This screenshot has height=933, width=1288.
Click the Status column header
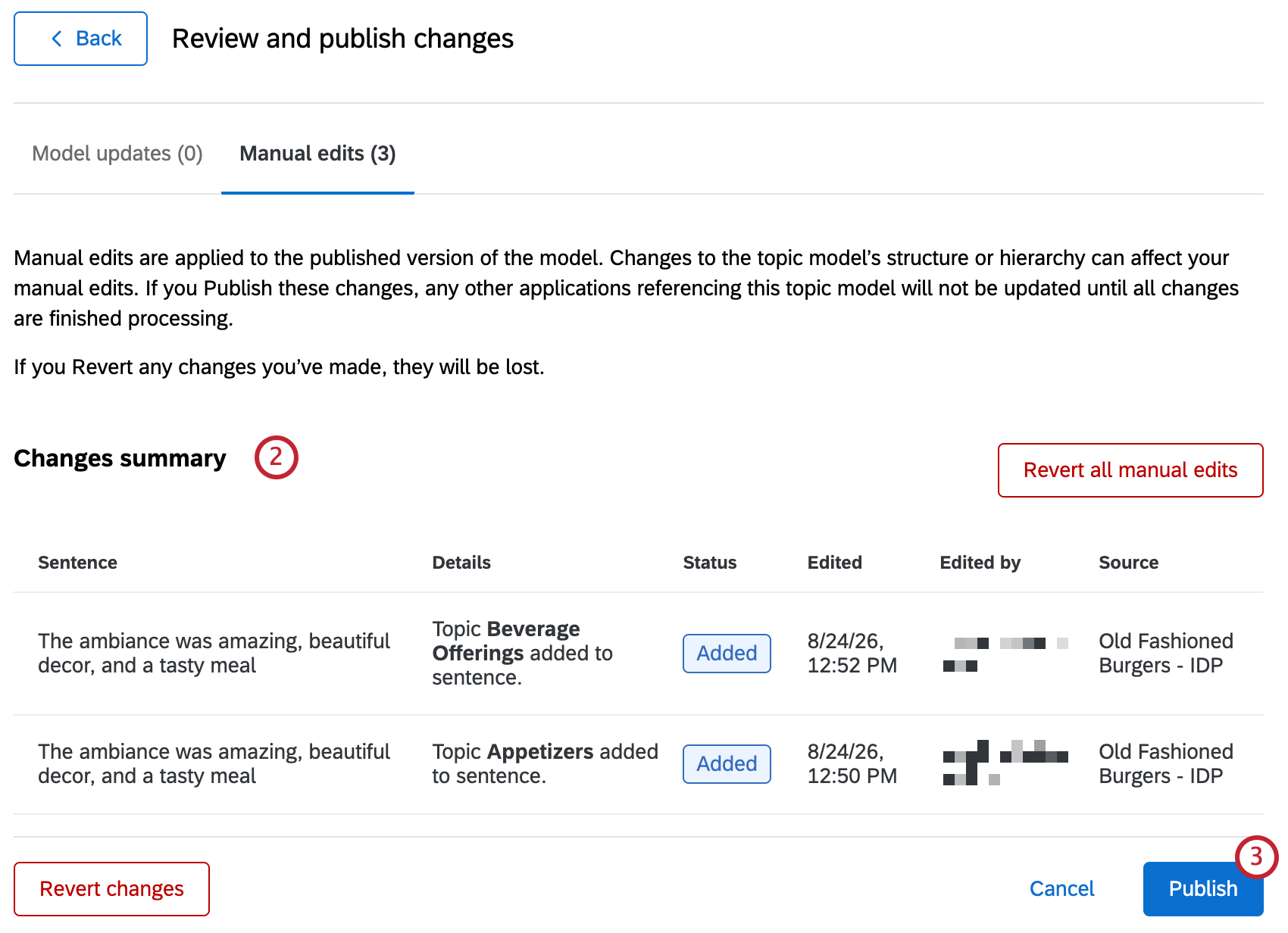(710, 563)
